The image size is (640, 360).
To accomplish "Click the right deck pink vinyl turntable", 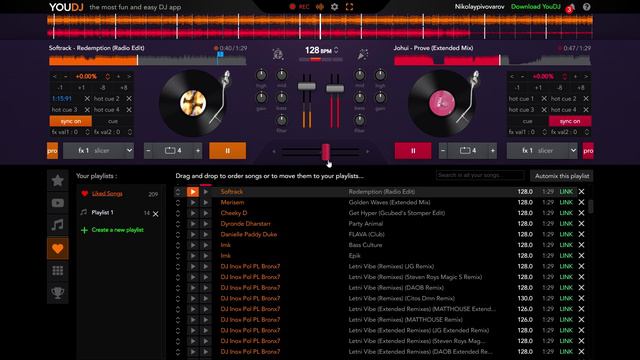I will click(442, 103).
